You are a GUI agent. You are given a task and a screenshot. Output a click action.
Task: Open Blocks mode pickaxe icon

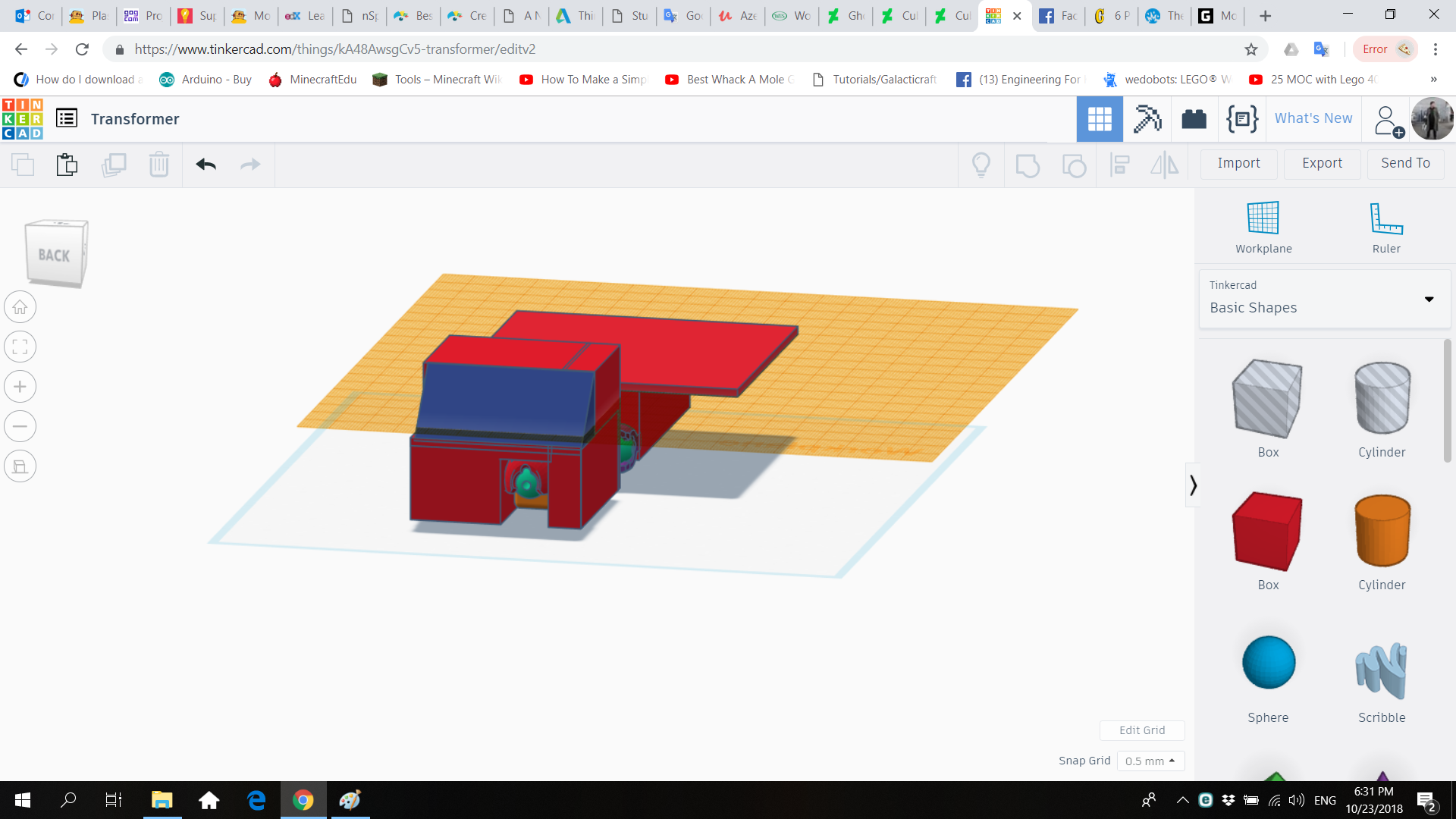1147,119
